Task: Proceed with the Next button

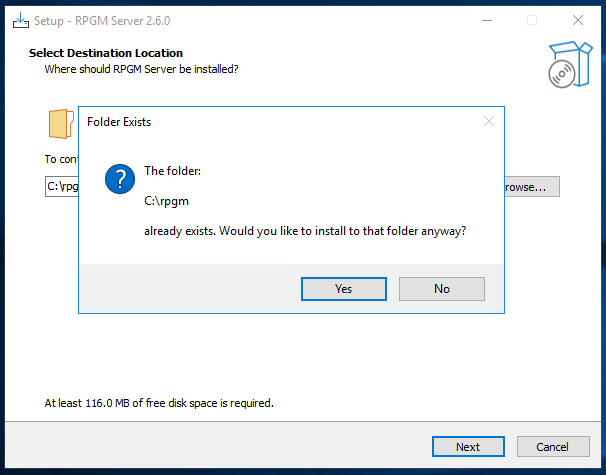Action: pos(467,446)
